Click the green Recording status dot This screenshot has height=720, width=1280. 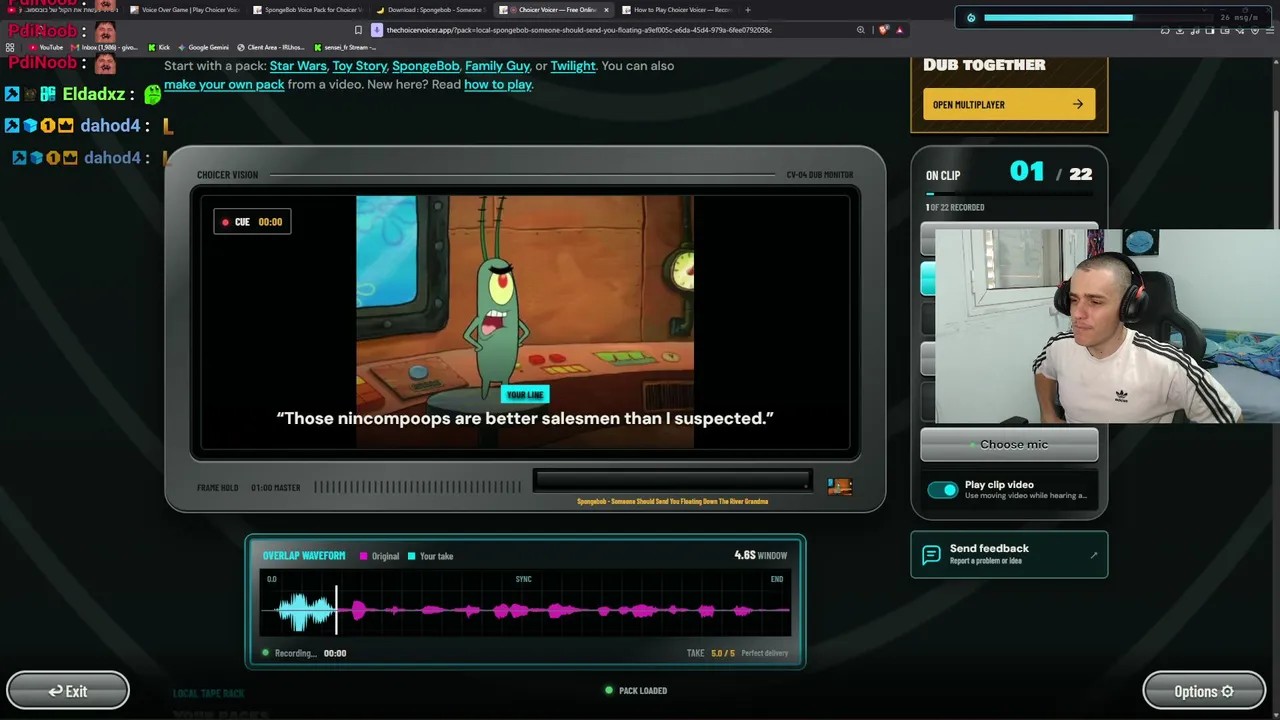point(265,653)
